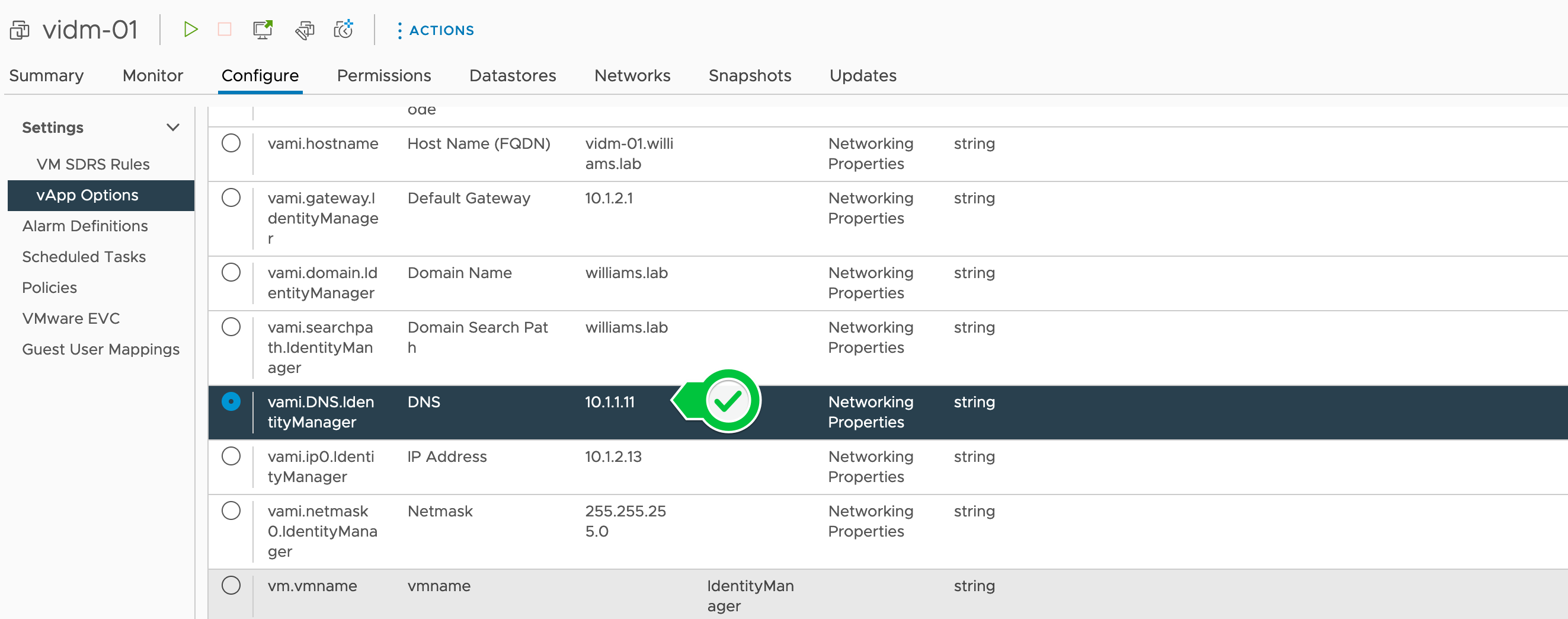1568x619 pixels.
Task: Click the vami.gateway.IdentityManager key cell
Action: point(322,219)
